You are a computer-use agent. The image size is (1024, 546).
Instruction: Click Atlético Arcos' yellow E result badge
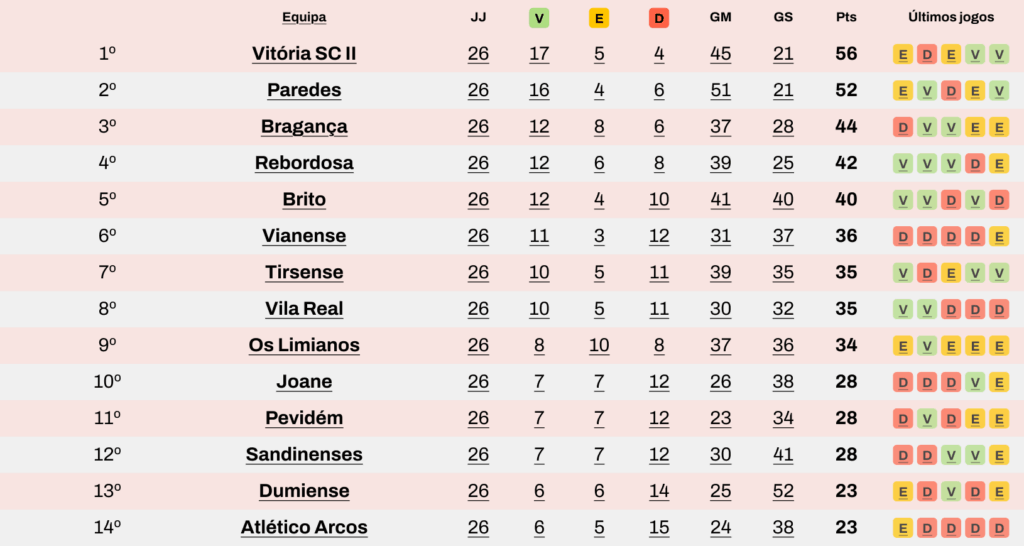click(x=903, y=528)
